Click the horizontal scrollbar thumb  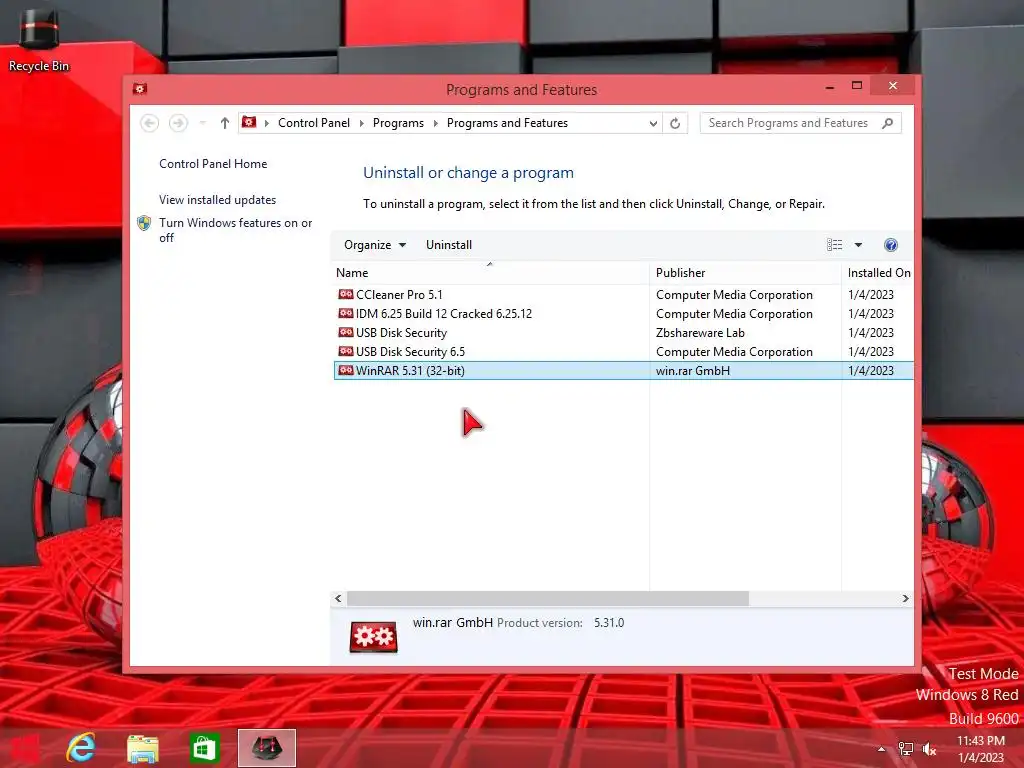[x=548, y=598]
